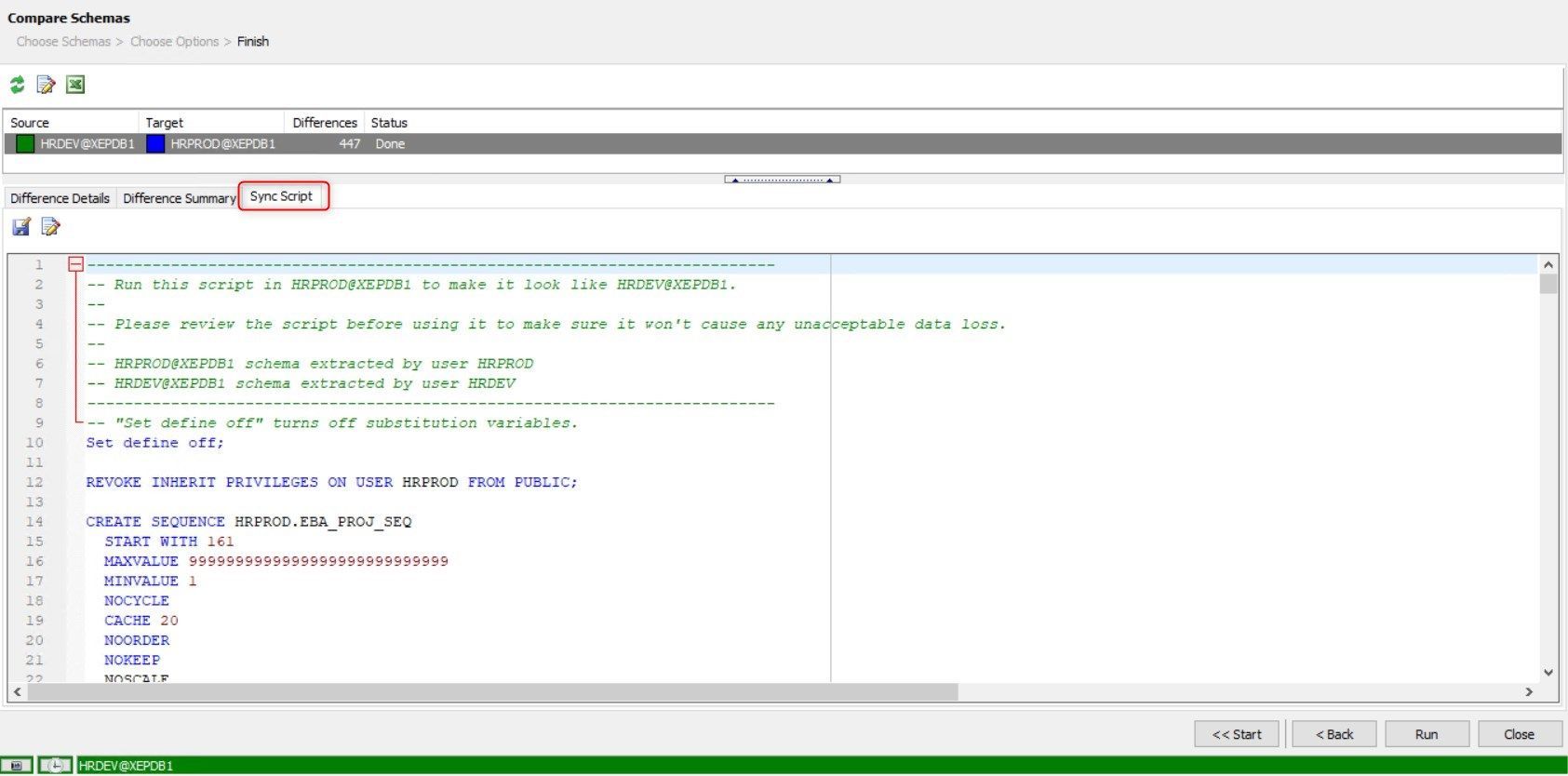Click the 'HRPROD@XEPDB1 schema extracted' comment line
The image size is (1568, 776).
[x=310, y=364]
